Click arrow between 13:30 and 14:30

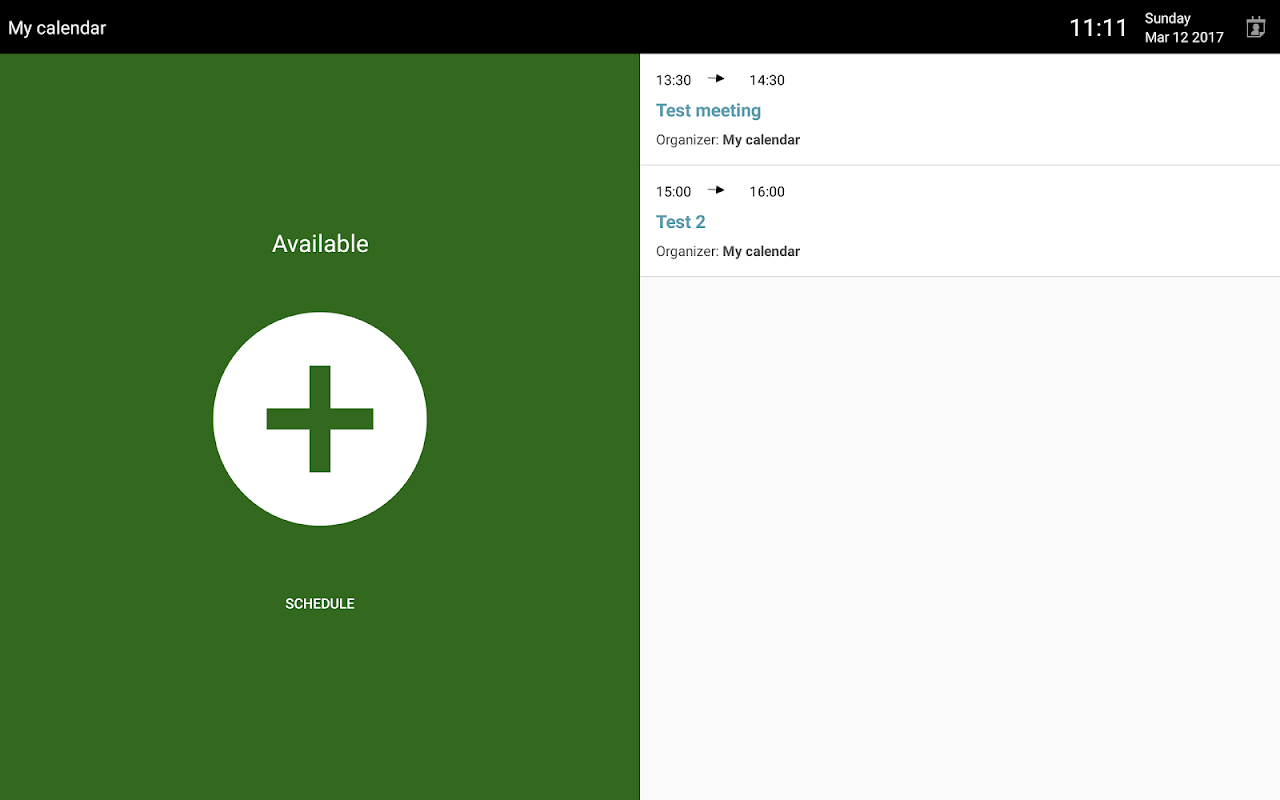click(716, 78)
